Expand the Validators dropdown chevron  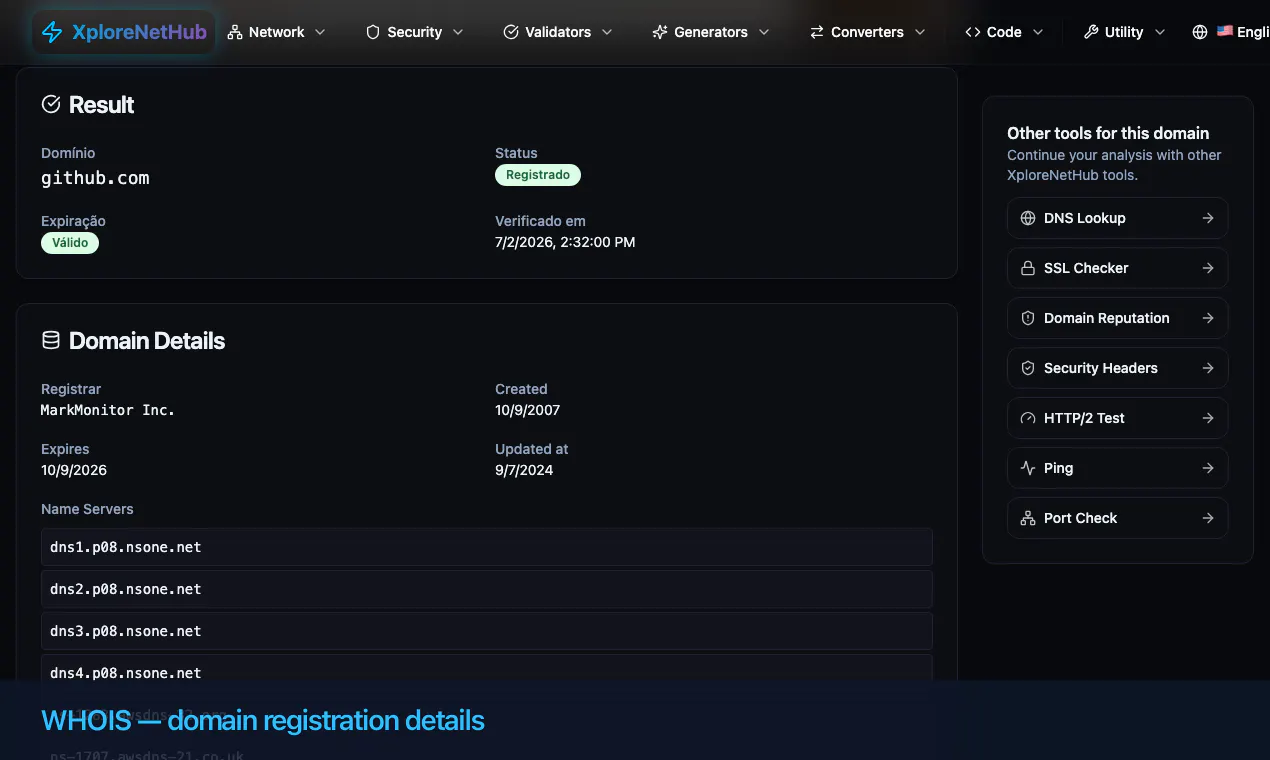pyautogui.click(x=607, y=32)
